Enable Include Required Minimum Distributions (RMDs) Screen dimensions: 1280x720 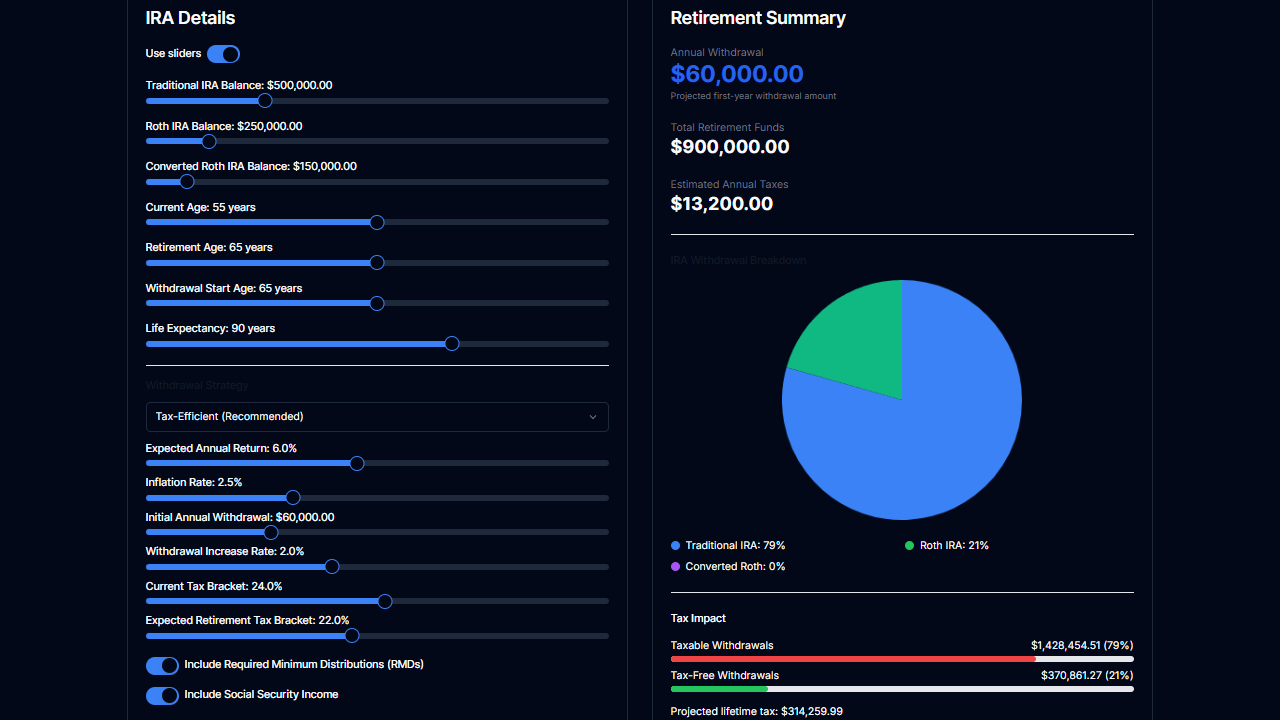coord(162,665)
